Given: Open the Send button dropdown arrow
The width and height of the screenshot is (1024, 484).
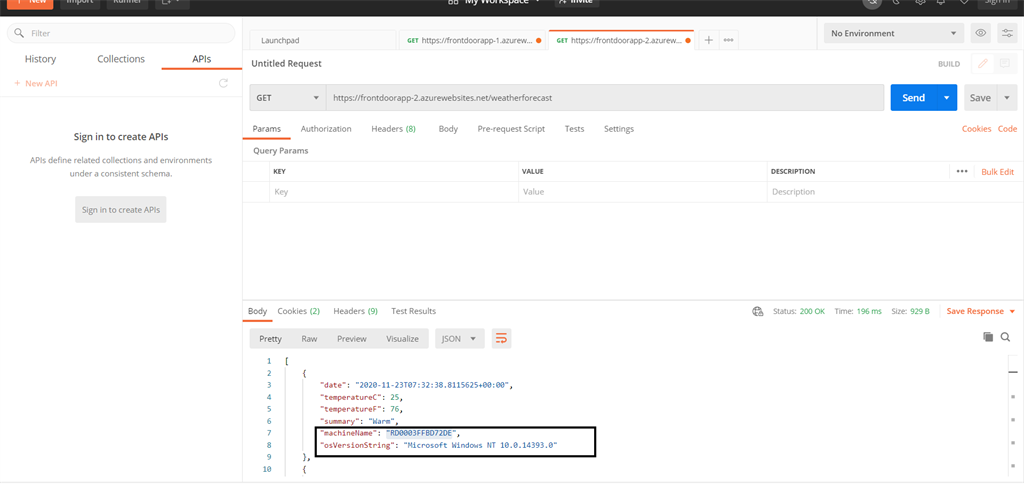Looking at the screenshot, I should pos(946,97).
